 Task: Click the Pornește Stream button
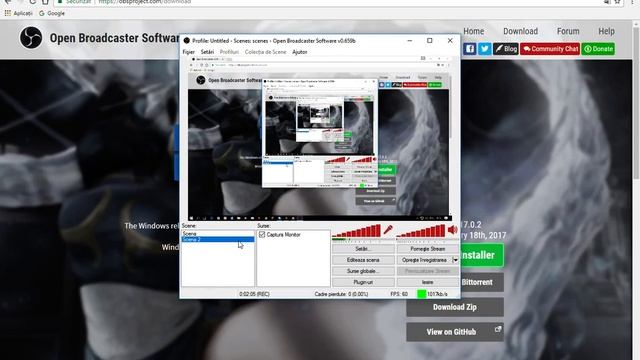[x=428, y=249]
